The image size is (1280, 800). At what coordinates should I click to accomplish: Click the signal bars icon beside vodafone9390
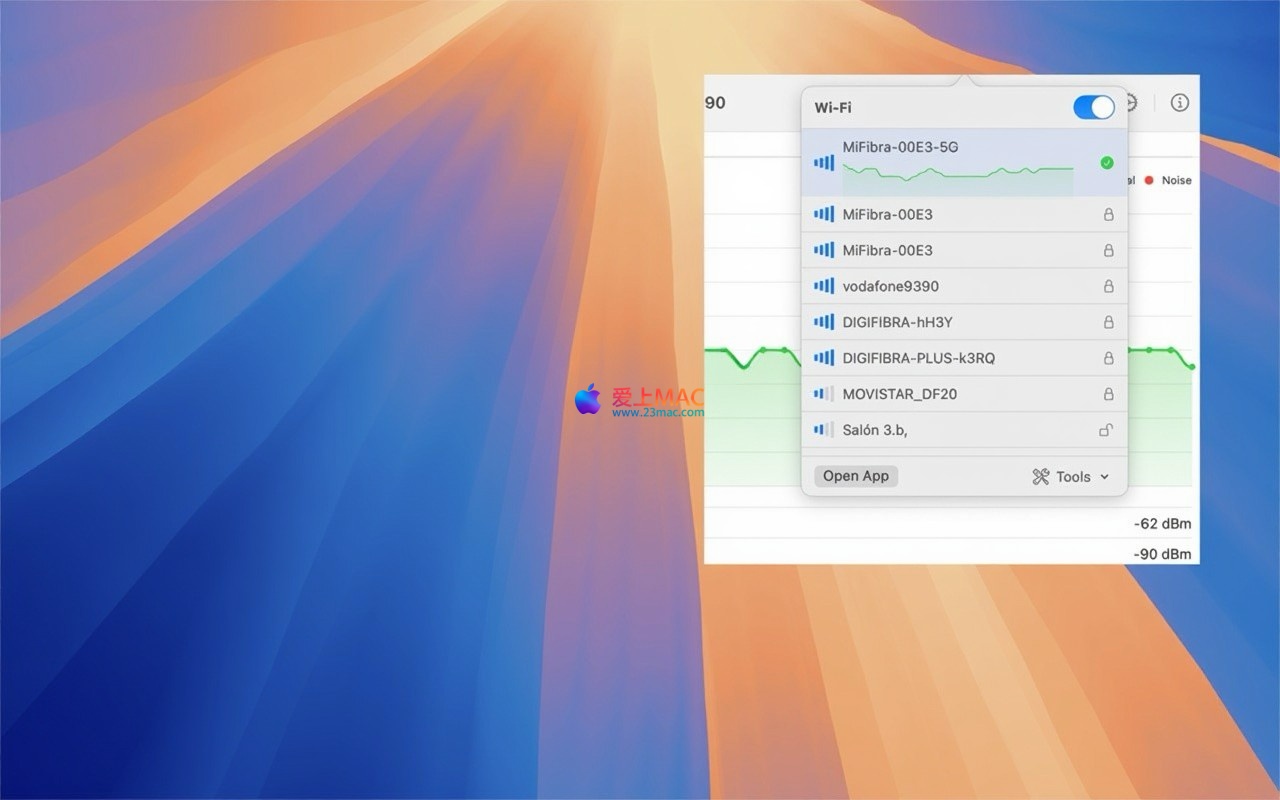pyautogui.click(x=824, y=286)
